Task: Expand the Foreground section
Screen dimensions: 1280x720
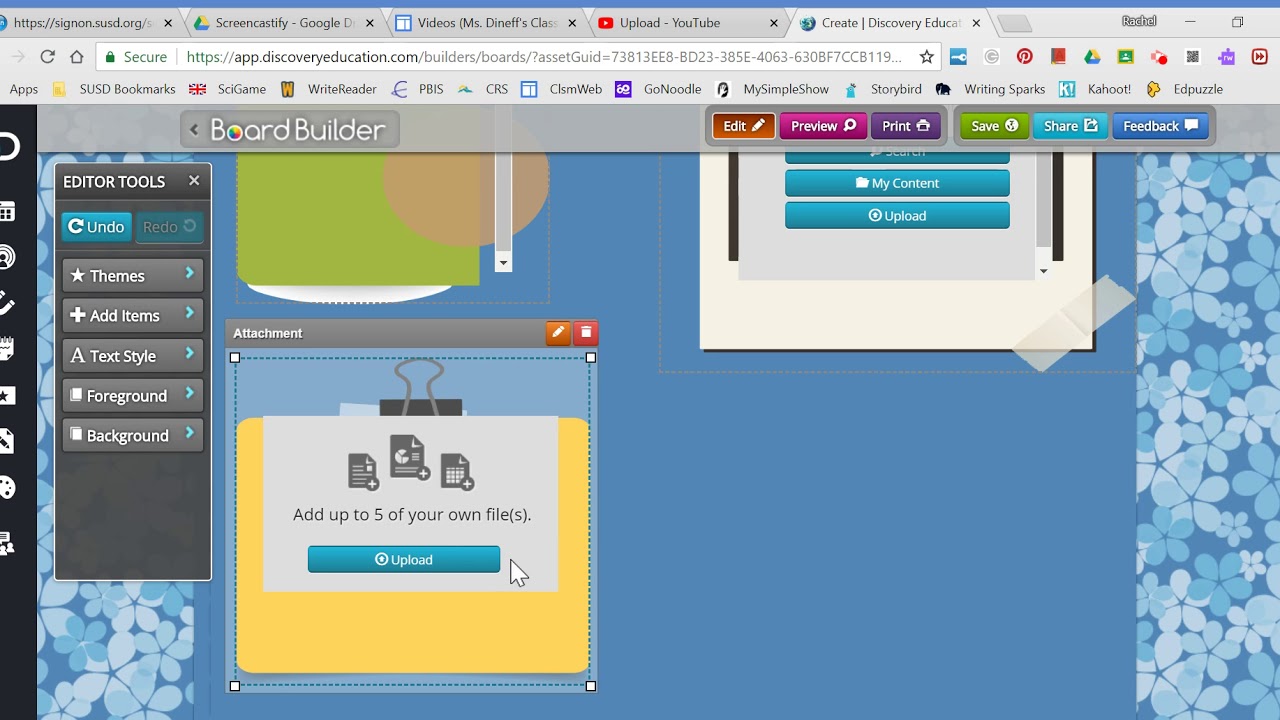Action: (133, 395)
